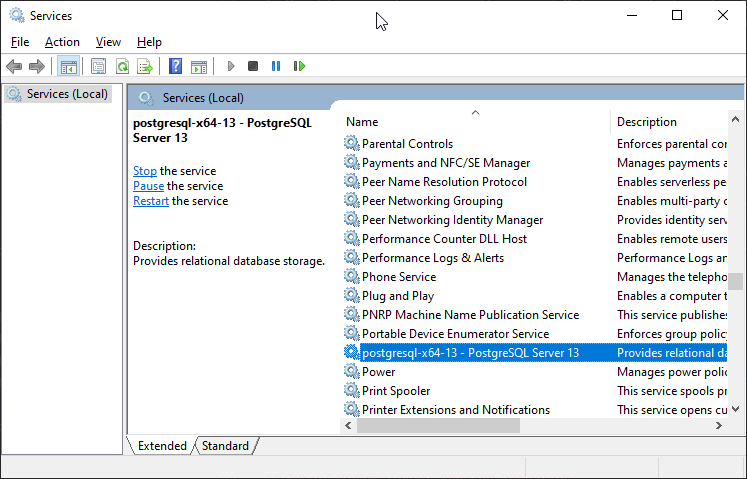Open the File menu
This screenshot has width=747, height=479.
20,42
